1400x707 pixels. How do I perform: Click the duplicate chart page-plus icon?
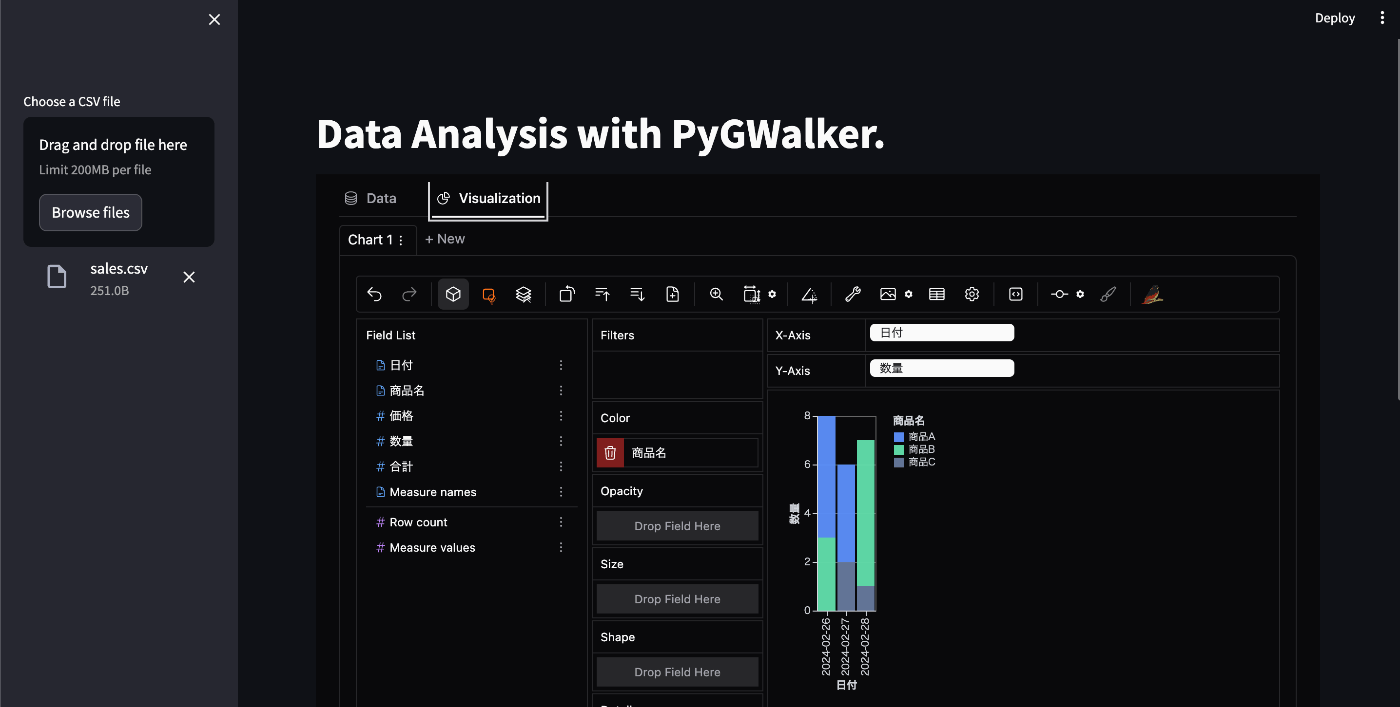pyautogui.click(x=672, y=294)
